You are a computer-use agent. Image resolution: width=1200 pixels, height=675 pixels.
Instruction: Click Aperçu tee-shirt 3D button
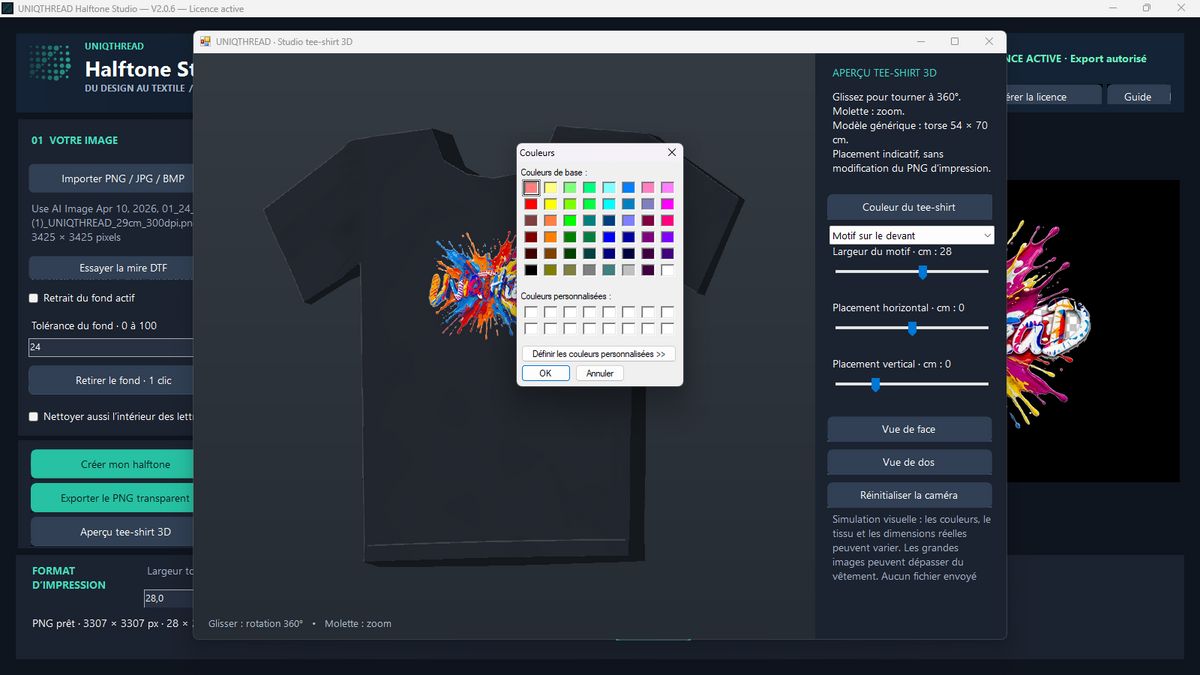pyautogui.click(x=112, y=532)
